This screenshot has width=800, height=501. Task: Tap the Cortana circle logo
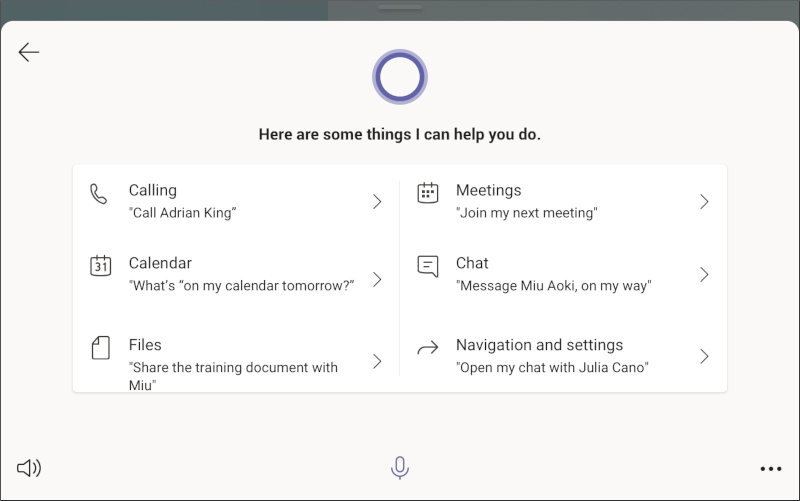coord(399,77)
